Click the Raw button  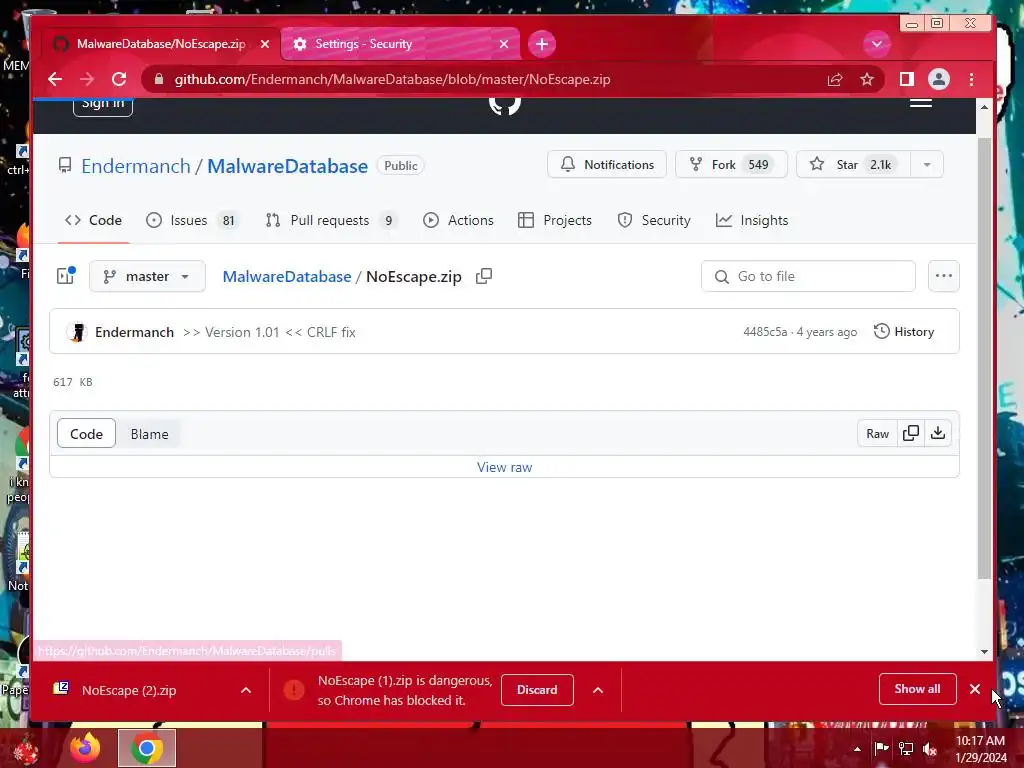[877, 434]
